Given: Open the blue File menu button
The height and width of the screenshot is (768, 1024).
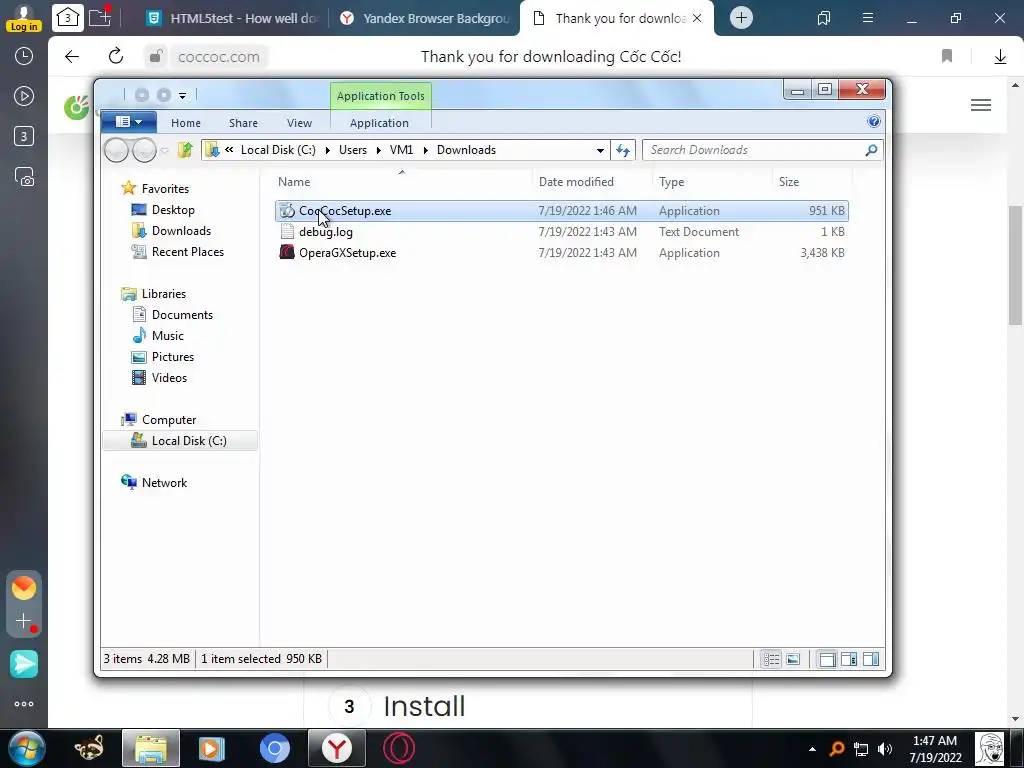Looking at the screenshot, I should 129,121.
